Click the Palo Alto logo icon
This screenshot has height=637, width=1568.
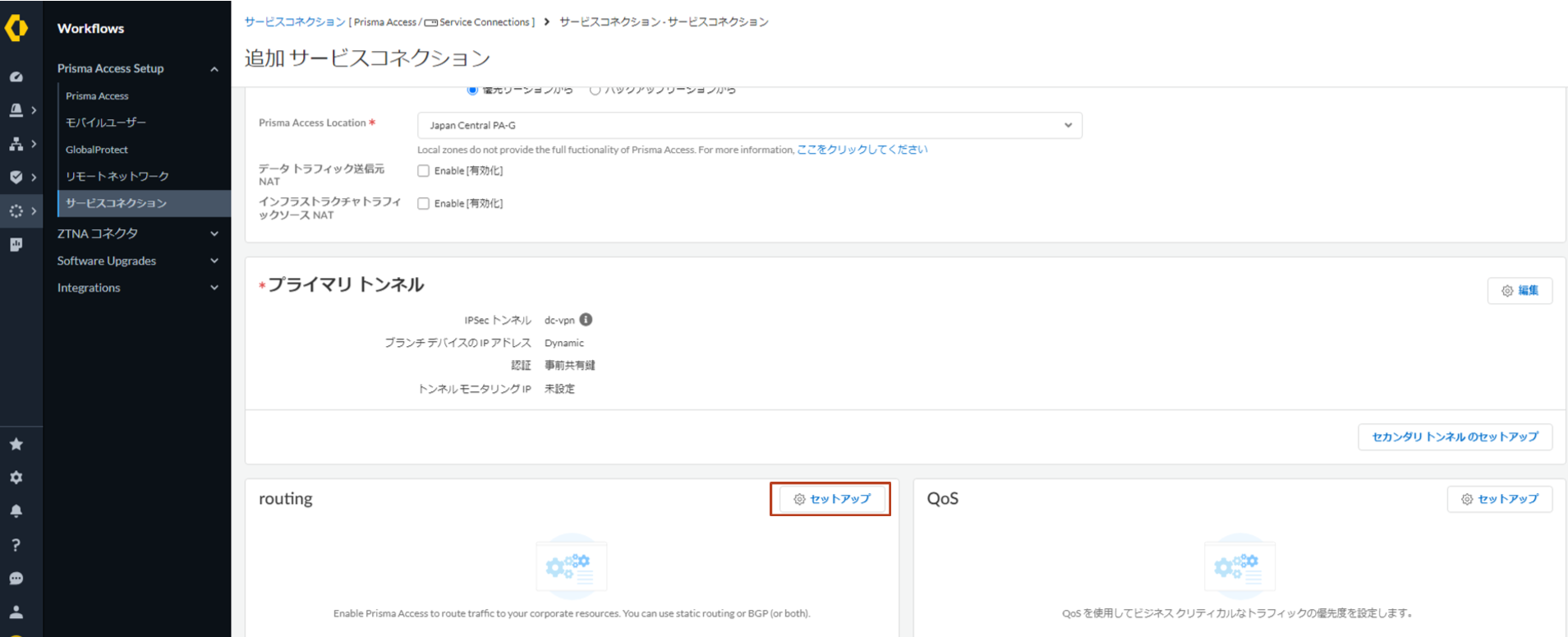coord(16,28)
